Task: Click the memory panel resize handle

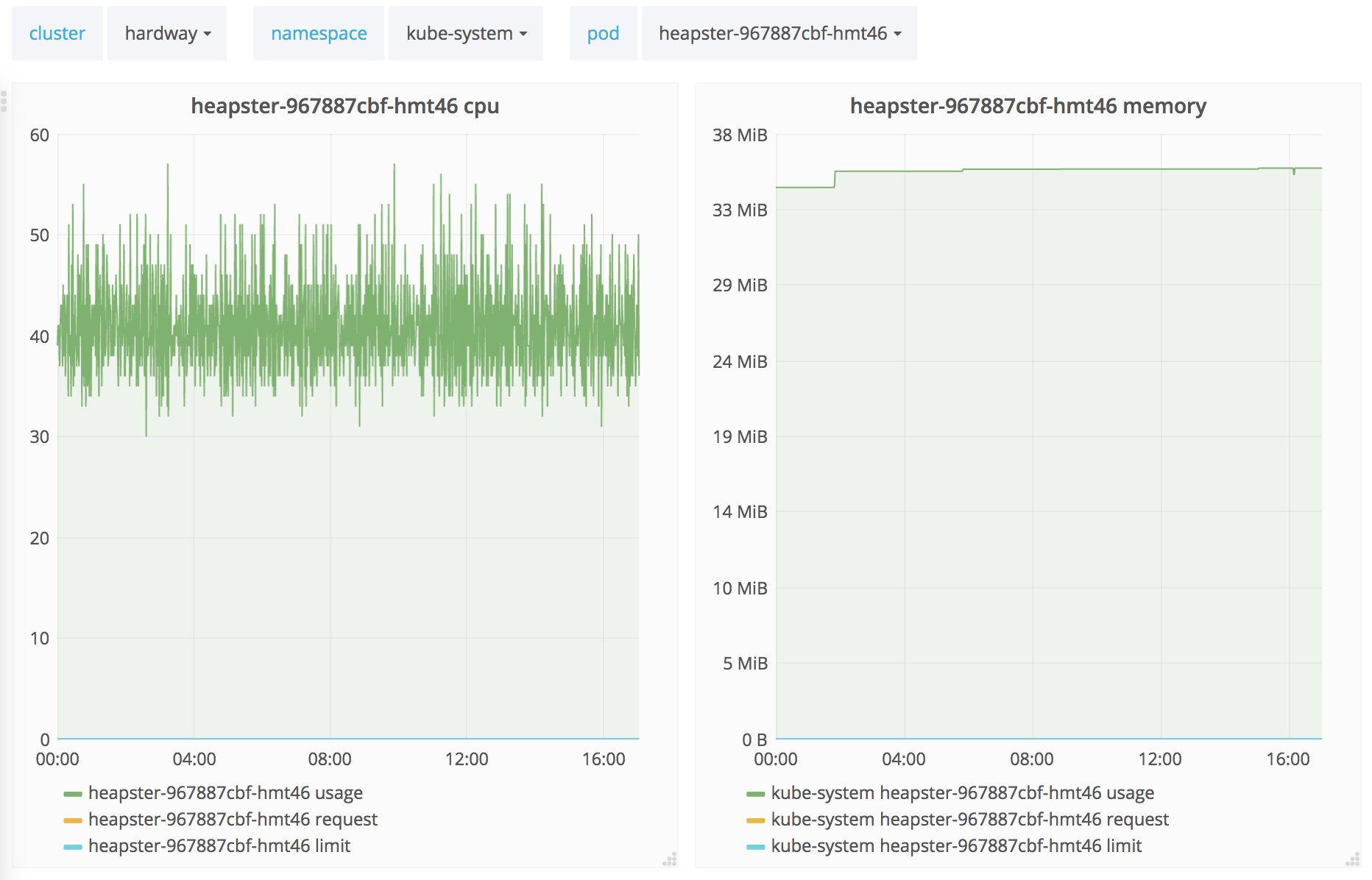Action: (x=1353, y=859)
